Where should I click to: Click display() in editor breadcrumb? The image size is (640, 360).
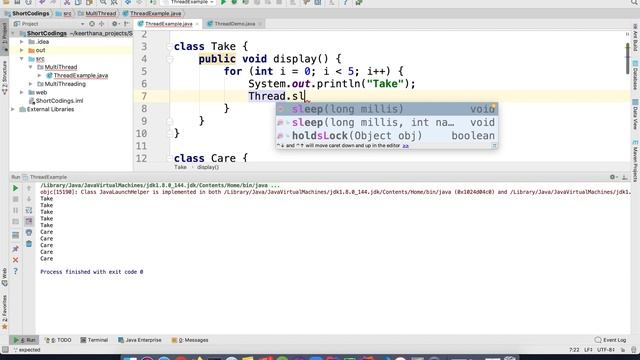tap(208, 167)
